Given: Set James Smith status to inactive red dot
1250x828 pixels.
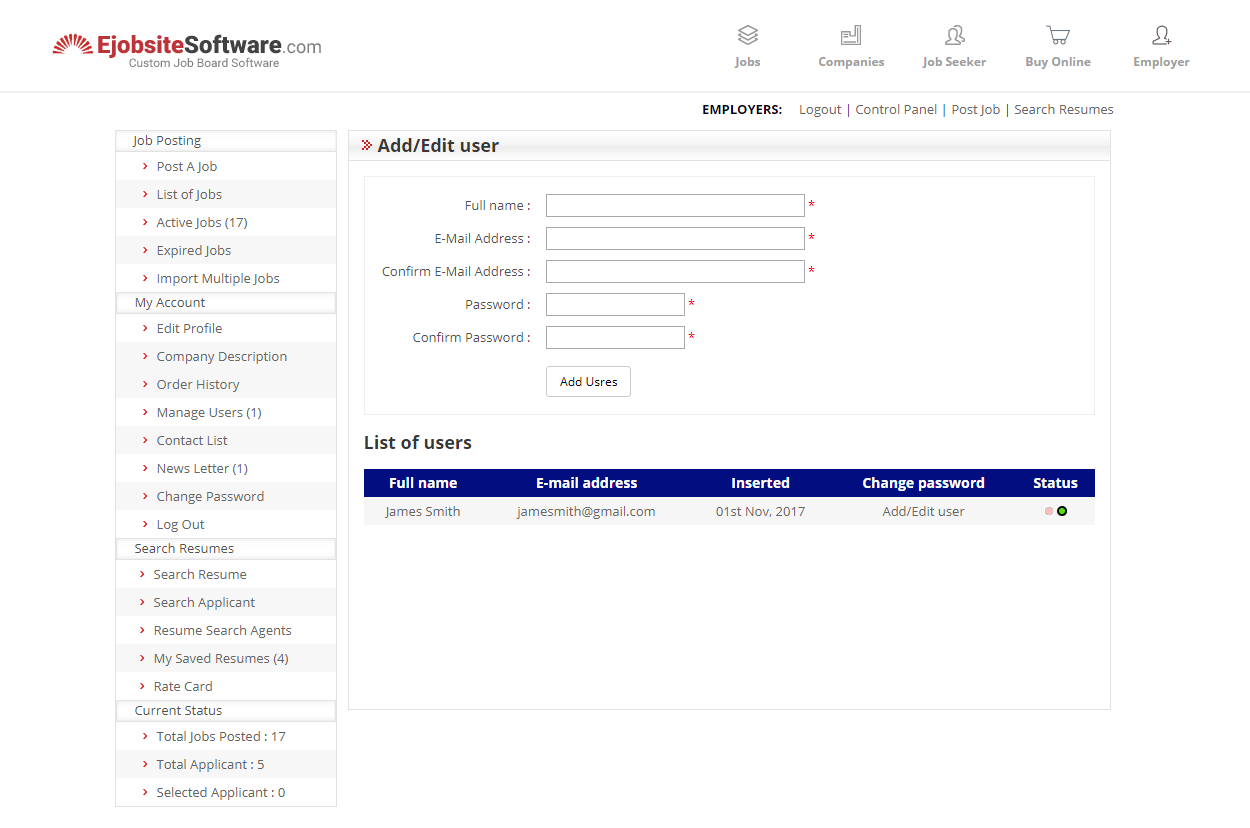Looking at the screenshot, I should 1048,511.
